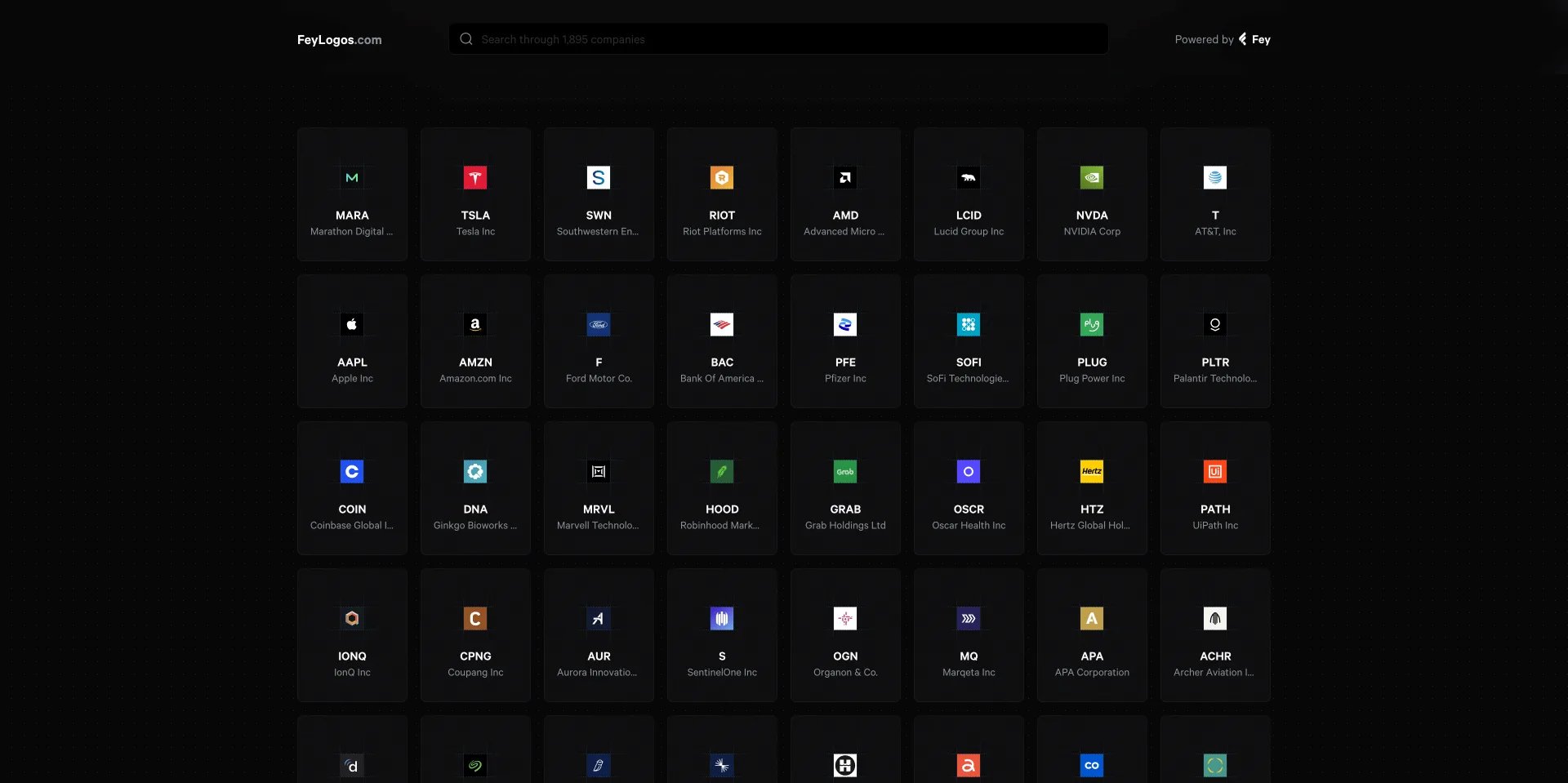Image resolution: width=1568 pixels, height=783 pixels.
Task: Select the blue 'co' logo in bottom row
Action: (1092, 765)
